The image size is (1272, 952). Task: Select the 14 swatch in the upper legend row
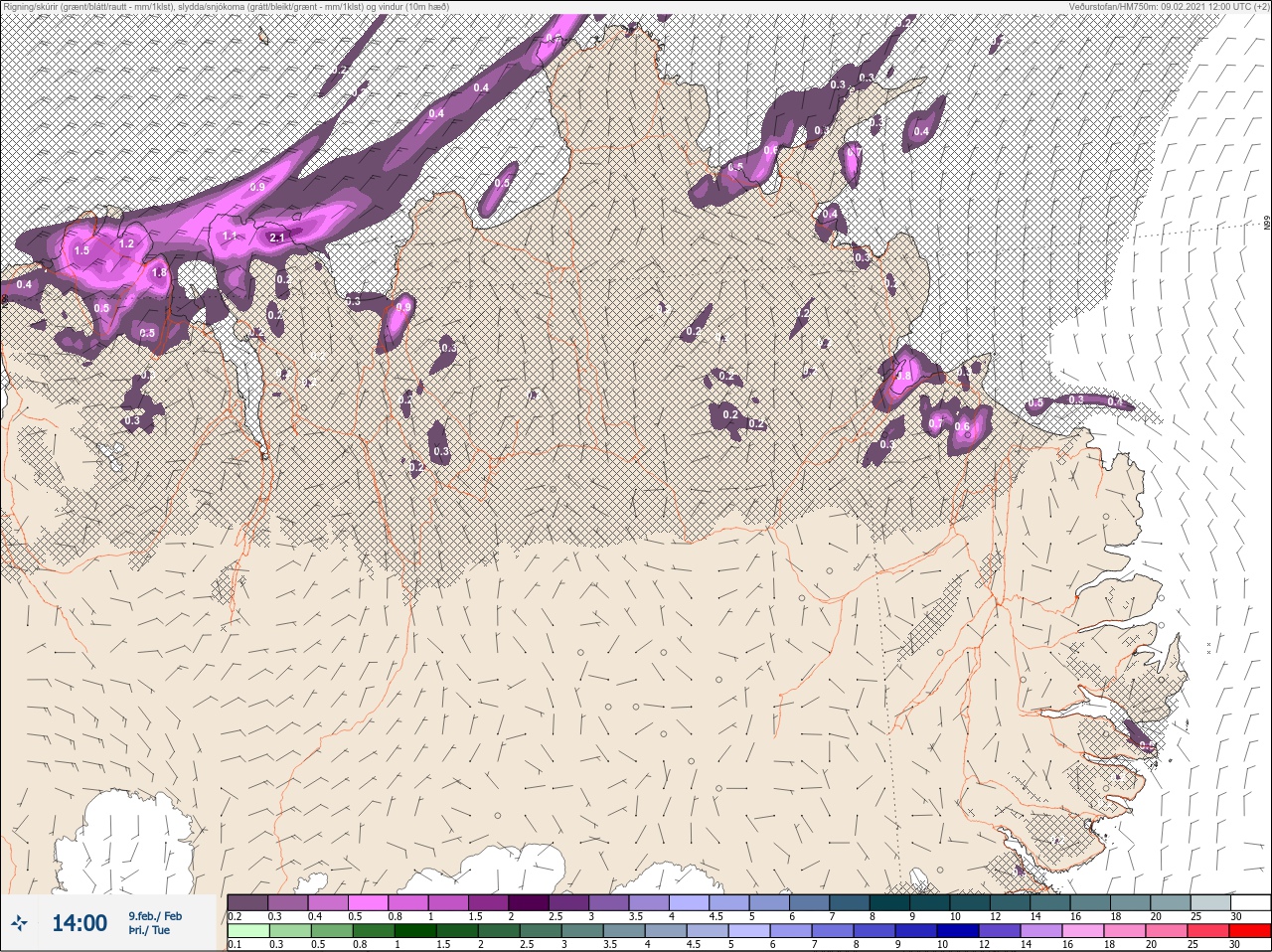1050,902
